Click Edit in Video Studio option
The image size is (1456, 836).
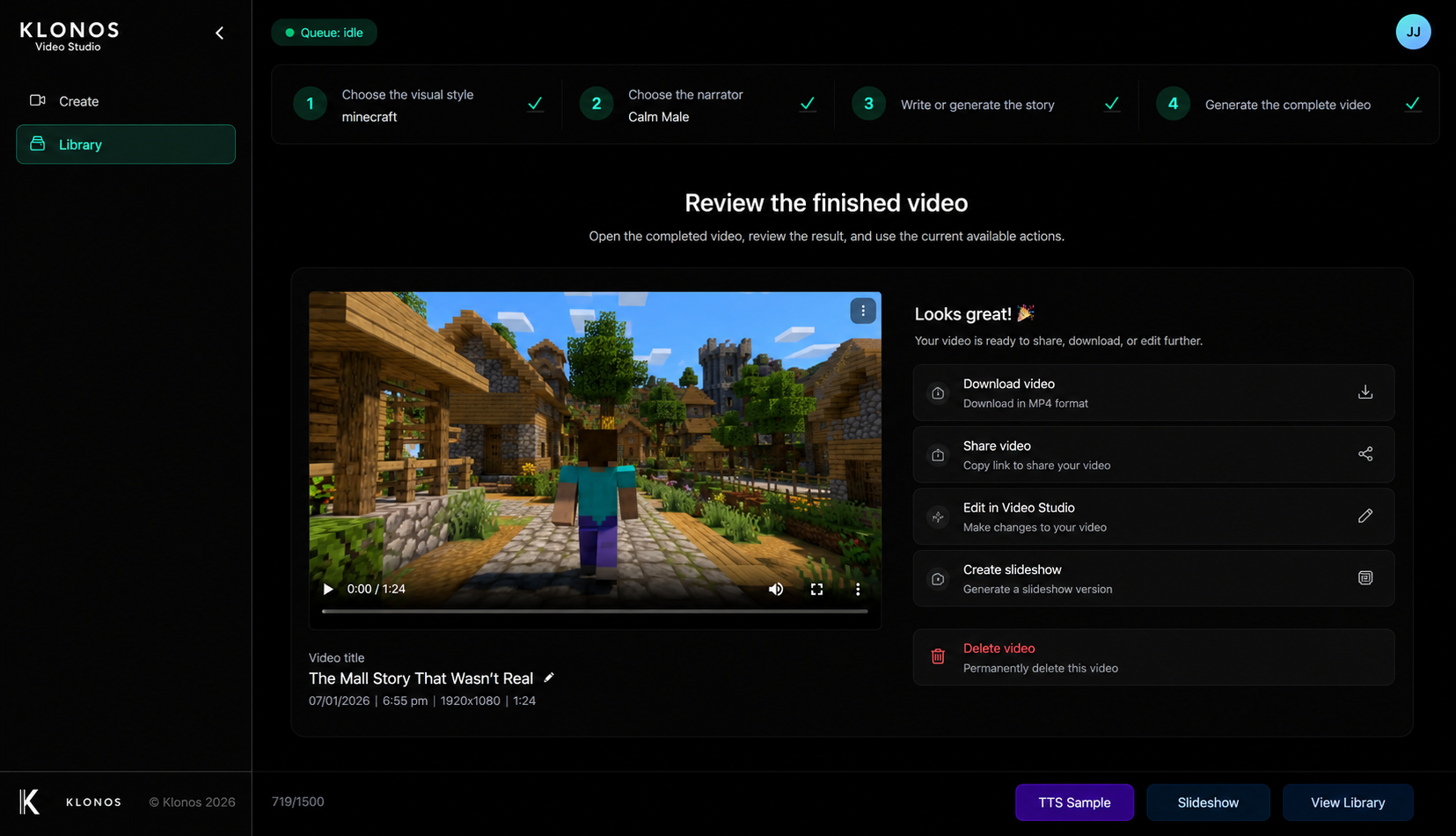[x=1153, y=517]
